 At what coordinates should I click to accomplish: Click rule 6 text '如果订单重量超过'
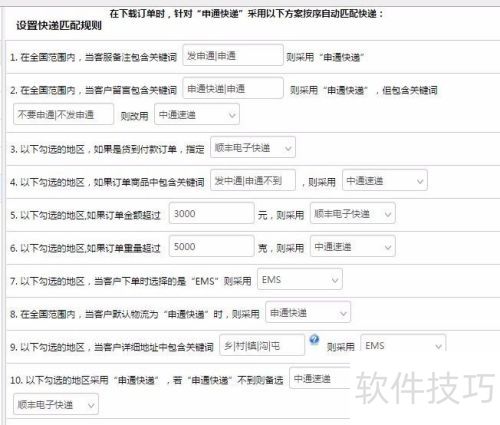124,248
